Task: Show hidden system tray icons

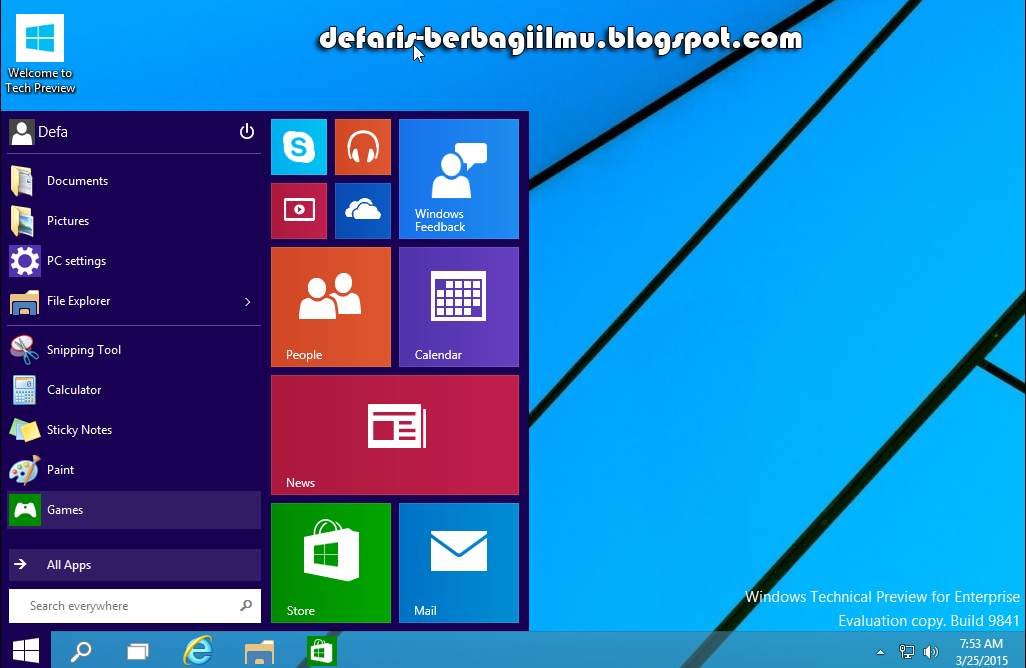Action: 880,652
